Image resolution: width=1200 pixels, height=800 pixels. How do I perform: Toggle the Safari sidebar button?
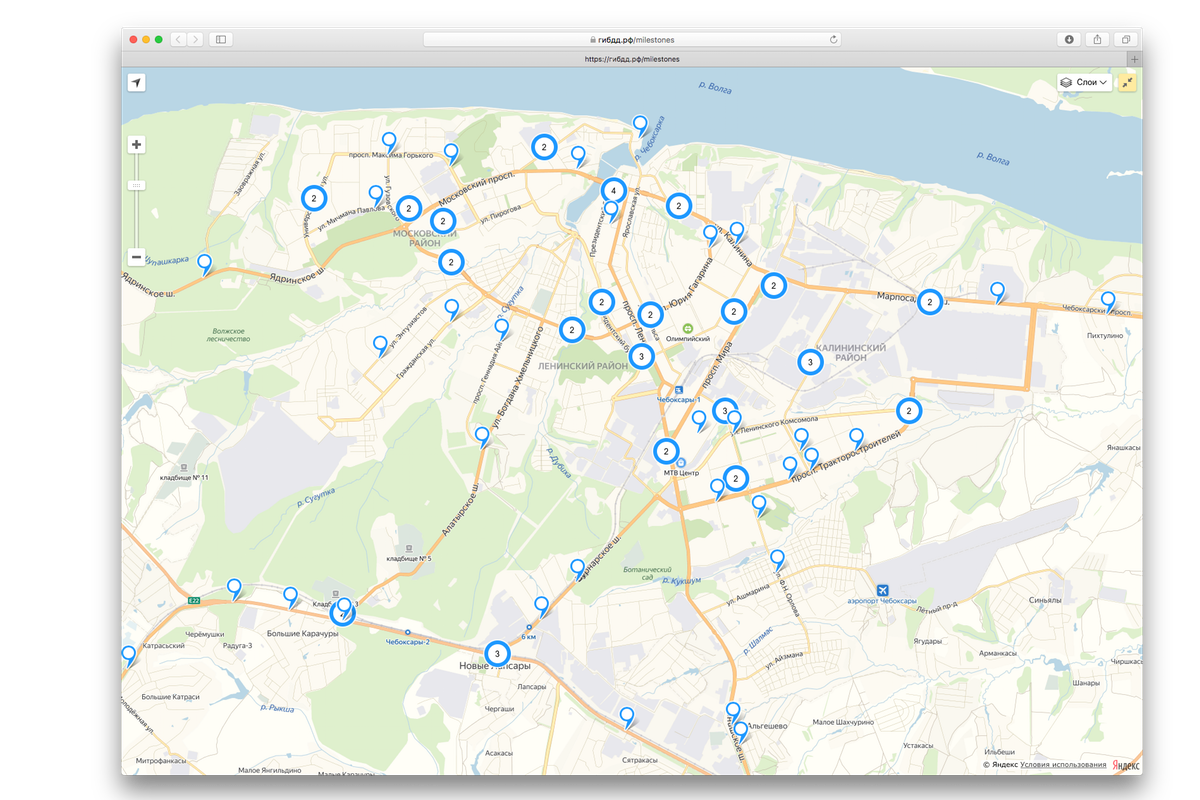tap(221, 39)
